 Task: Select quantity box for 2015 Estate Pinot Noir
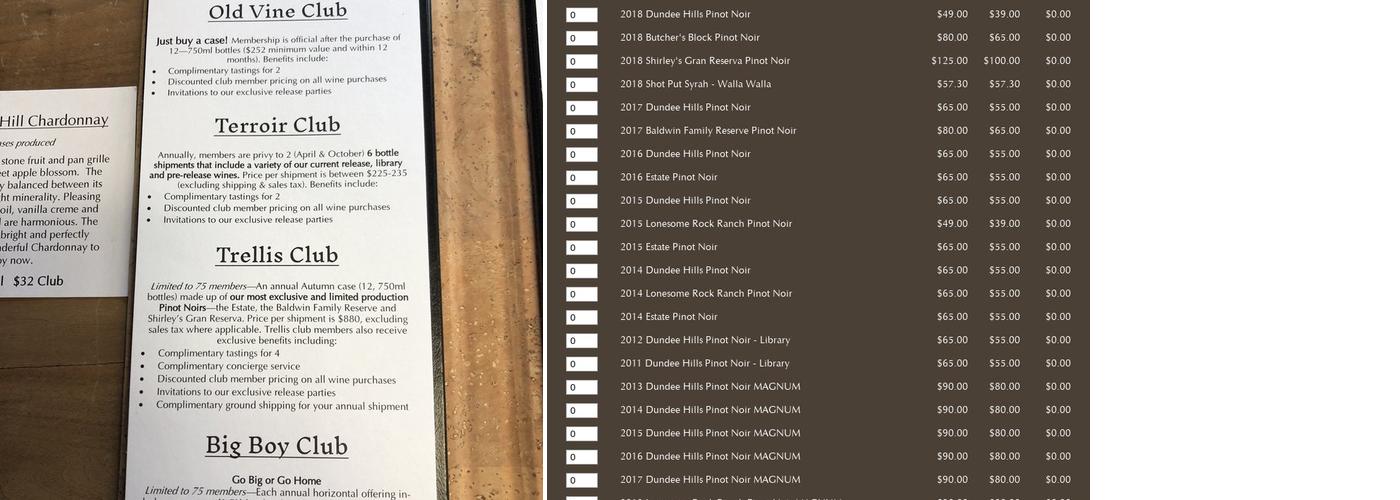[581, 248]
